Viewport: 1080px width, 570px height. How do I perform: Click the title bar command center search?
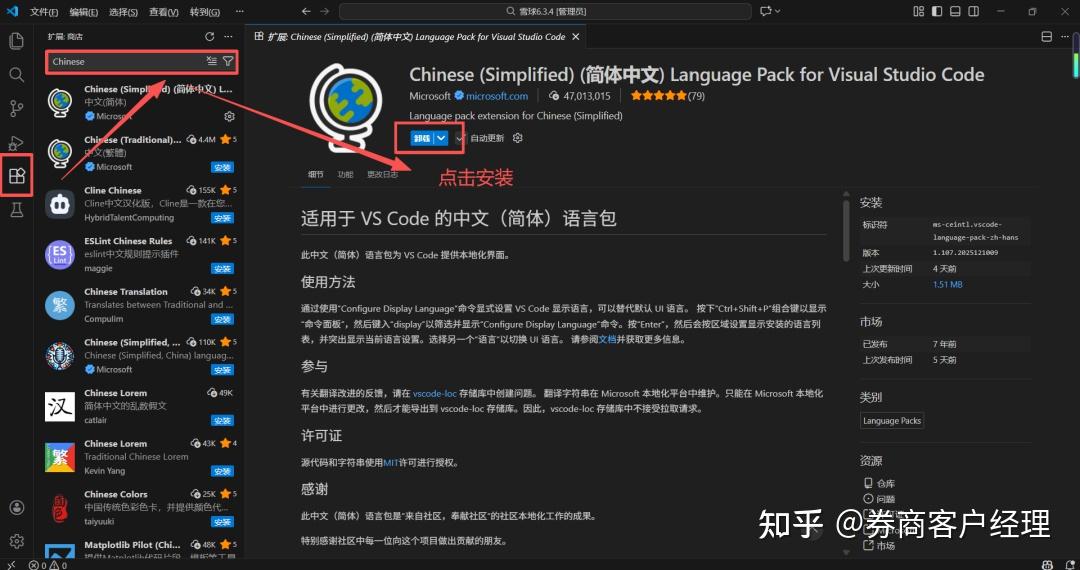(x=545, y=12)
